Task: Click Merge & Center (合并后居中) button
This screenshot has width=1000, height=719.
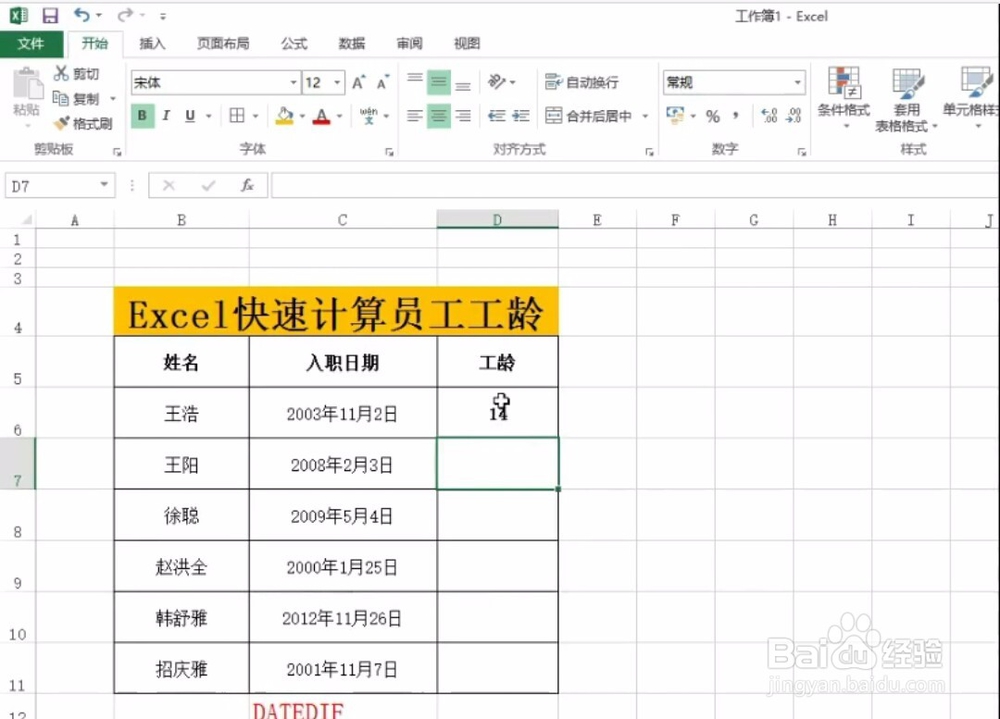Action: (589, 115)
